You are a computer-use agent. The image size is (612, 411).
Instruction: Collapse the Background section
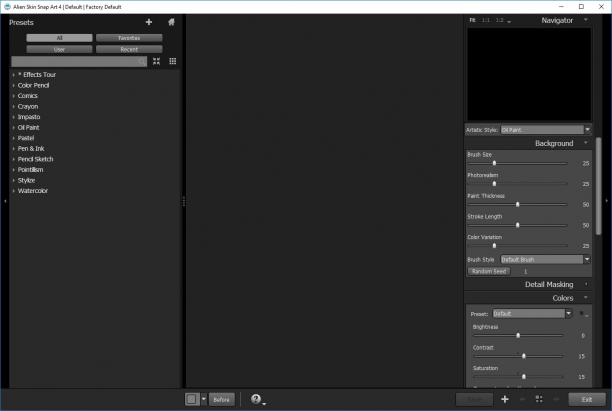(x=585, y=143)
